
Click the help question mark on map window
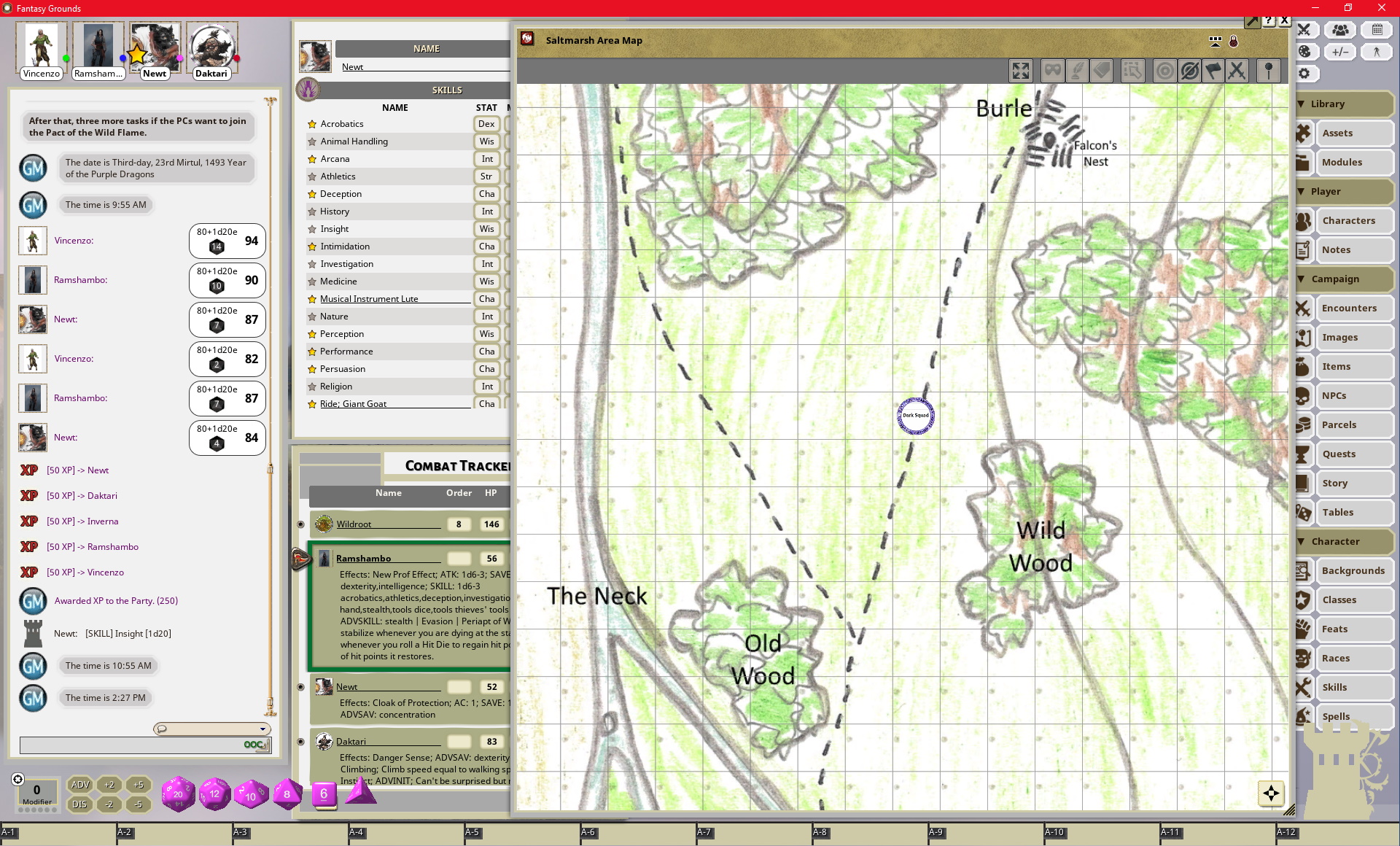tap(1269, 20)
